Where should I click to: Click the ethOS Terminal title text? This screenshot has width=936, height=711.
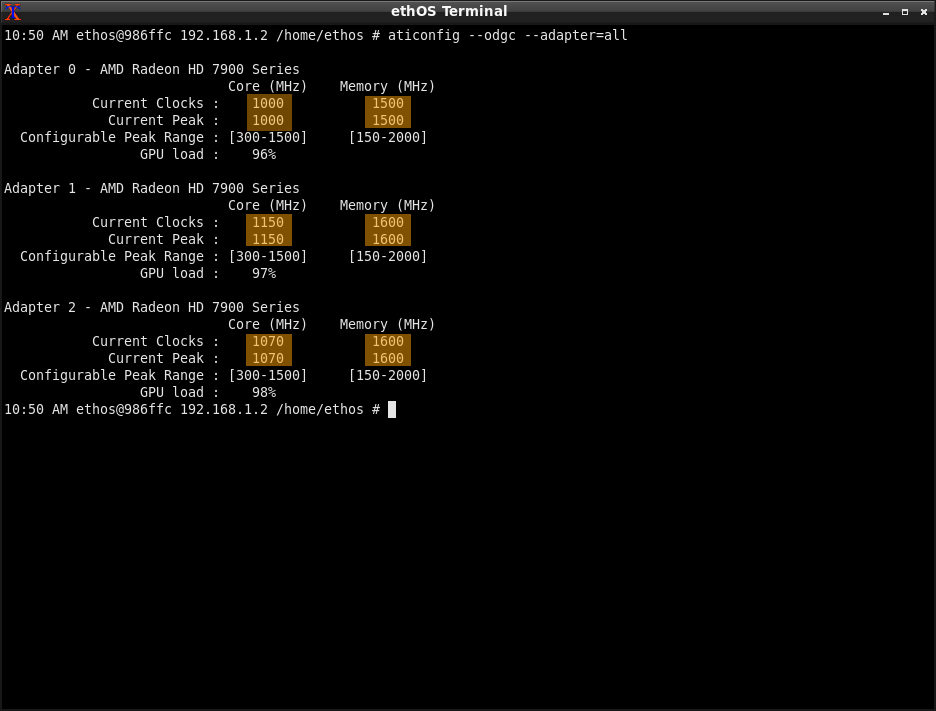449,11
